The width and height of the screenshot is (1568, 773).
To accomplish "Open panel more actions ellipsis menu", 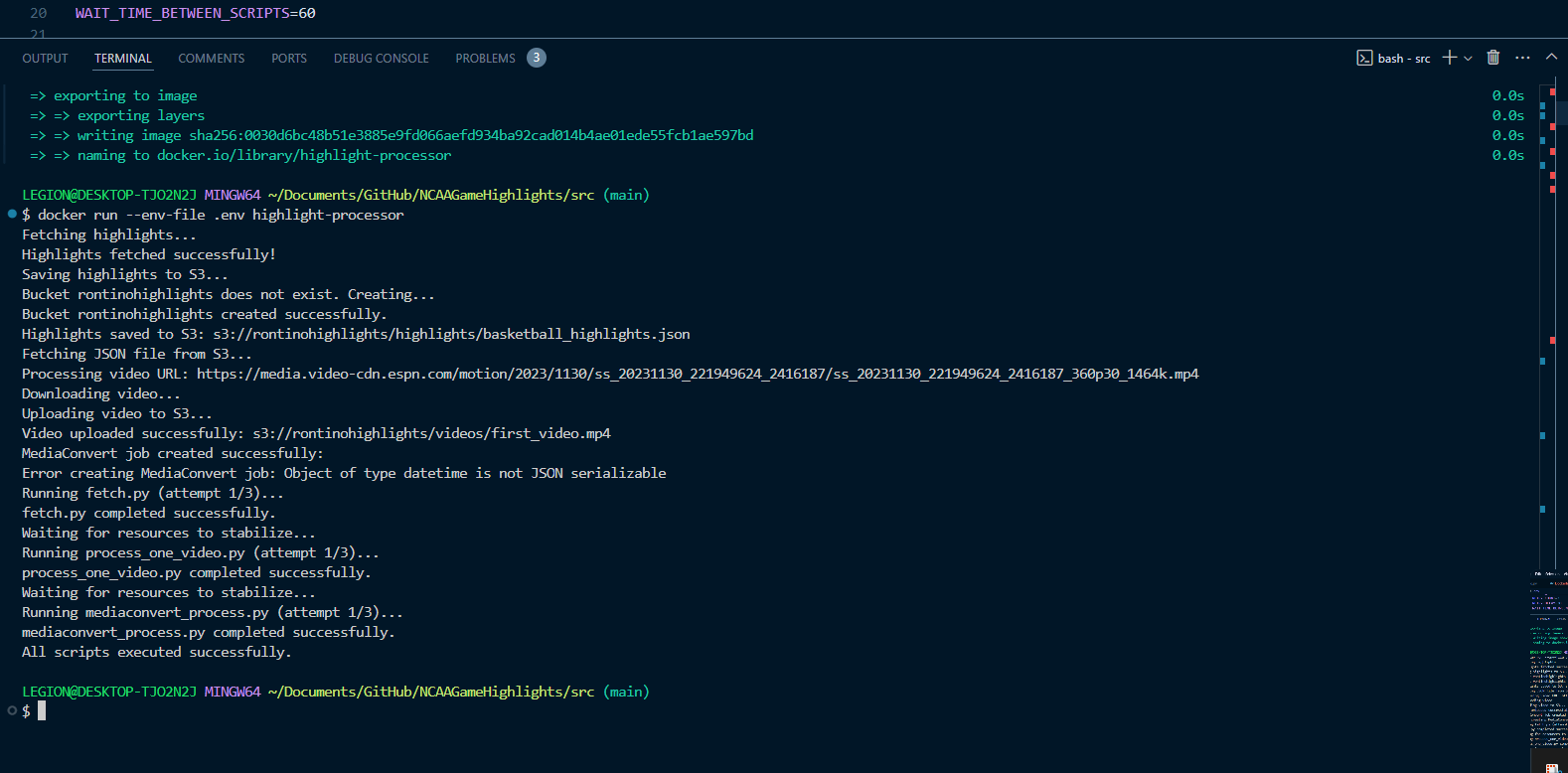I will (x=1522, y=58).
